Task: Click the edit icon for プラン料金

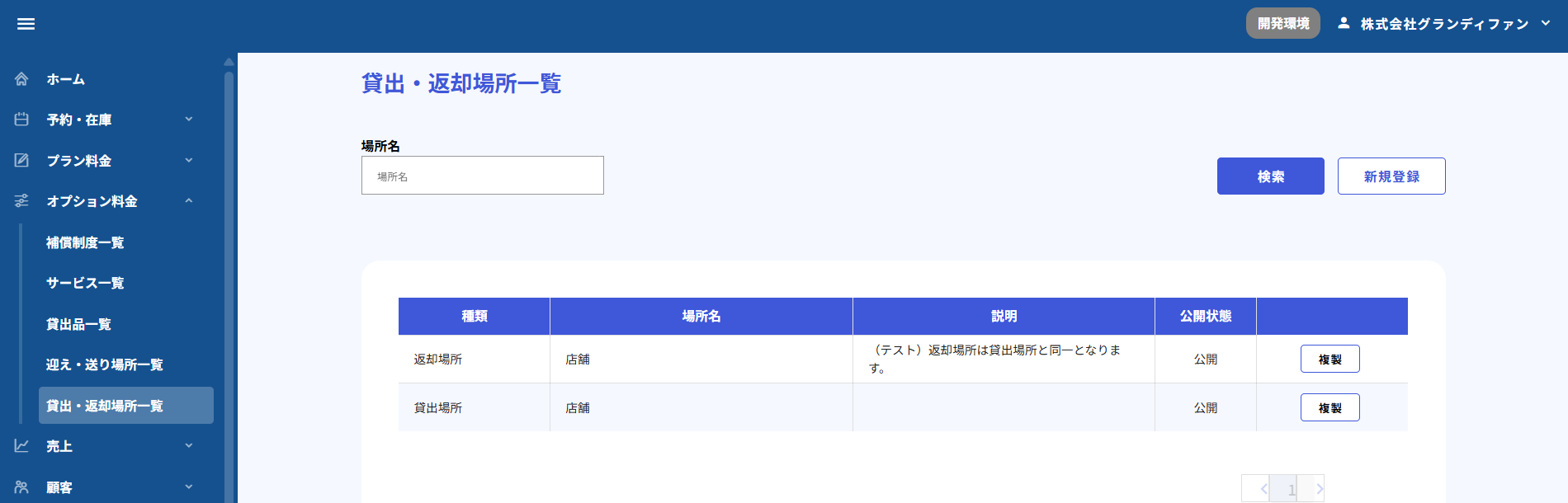Action: tap(21, 160)
